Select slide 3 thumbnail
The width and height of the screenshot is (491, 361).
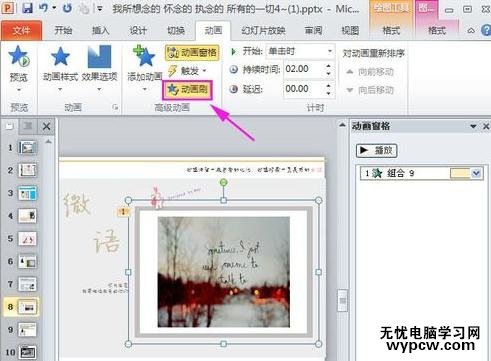pyautogui.click(x=28, y=193)
